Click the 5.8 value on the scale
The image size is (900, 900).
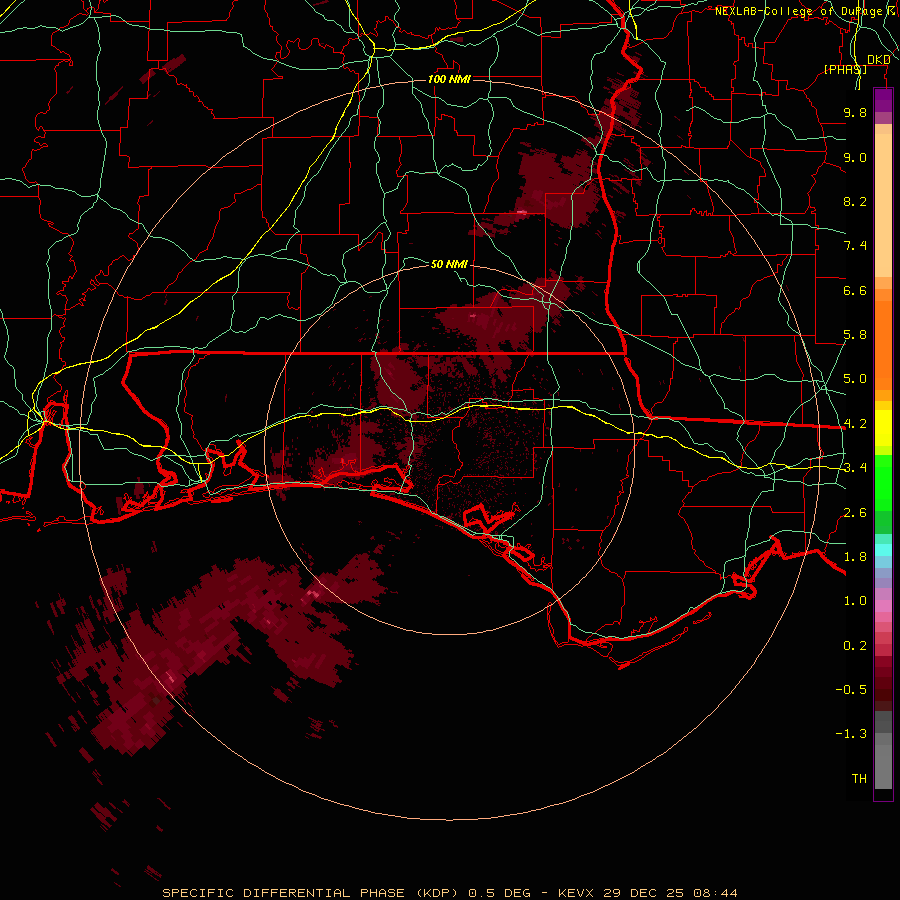(855, 335)
